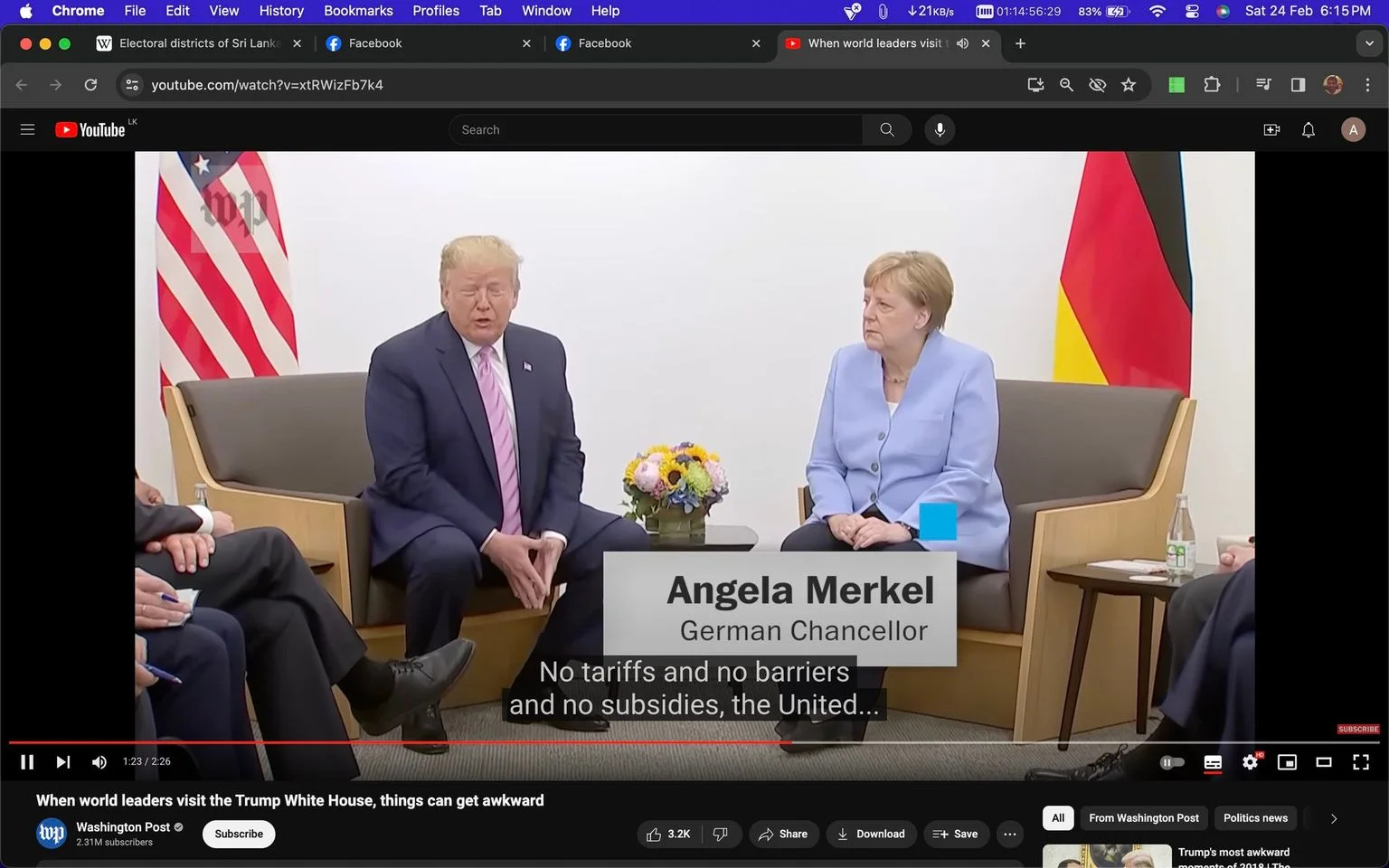Open the Bookmarks menu

[x=358, y=11]
